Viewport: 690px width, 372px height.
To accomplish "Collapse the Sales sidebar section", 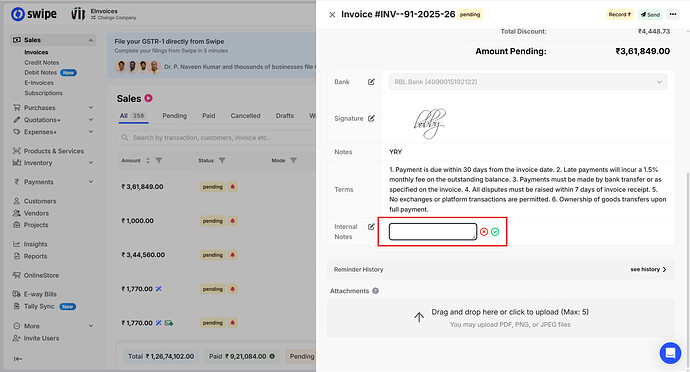I will 91,40.
